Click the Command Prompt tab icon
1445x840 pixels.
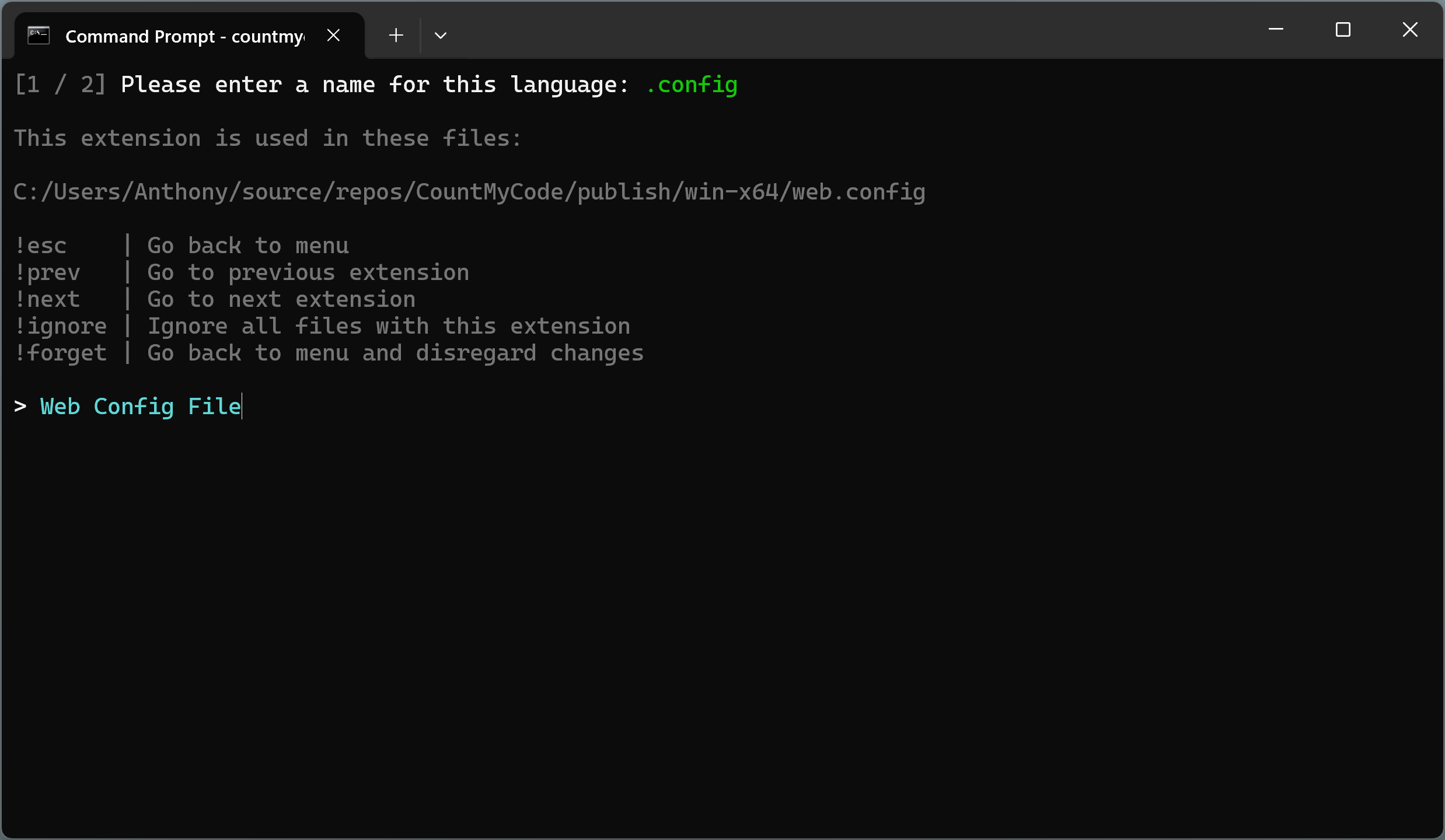(39, 36)
